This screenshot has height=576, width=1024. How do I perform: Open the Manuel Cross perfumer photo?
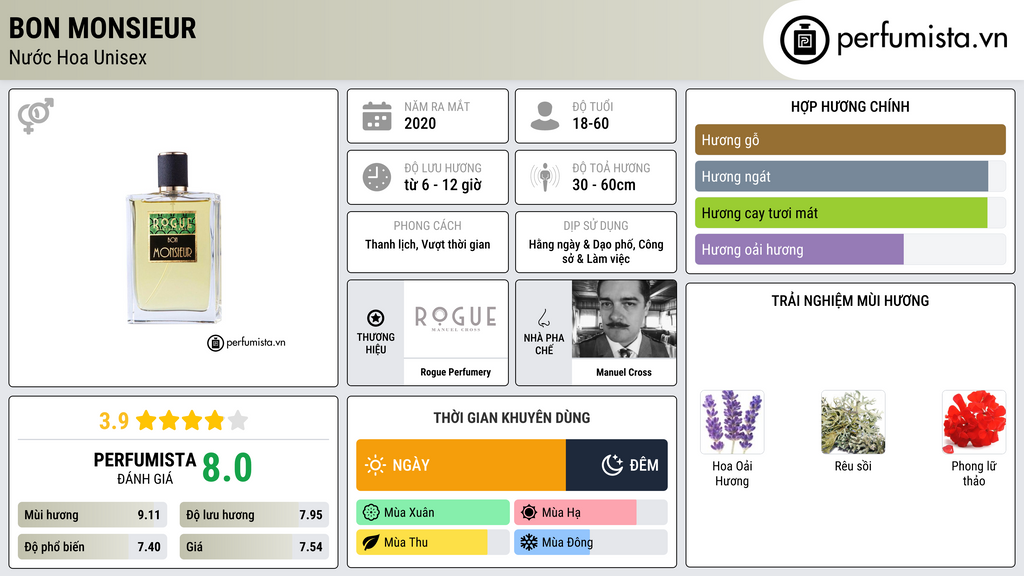click(x=624, y=319)
